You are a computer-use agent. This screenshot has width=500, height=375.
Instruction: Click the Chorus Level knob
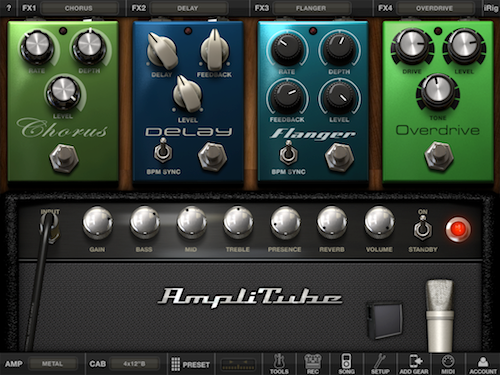click(x=63, y=92)
